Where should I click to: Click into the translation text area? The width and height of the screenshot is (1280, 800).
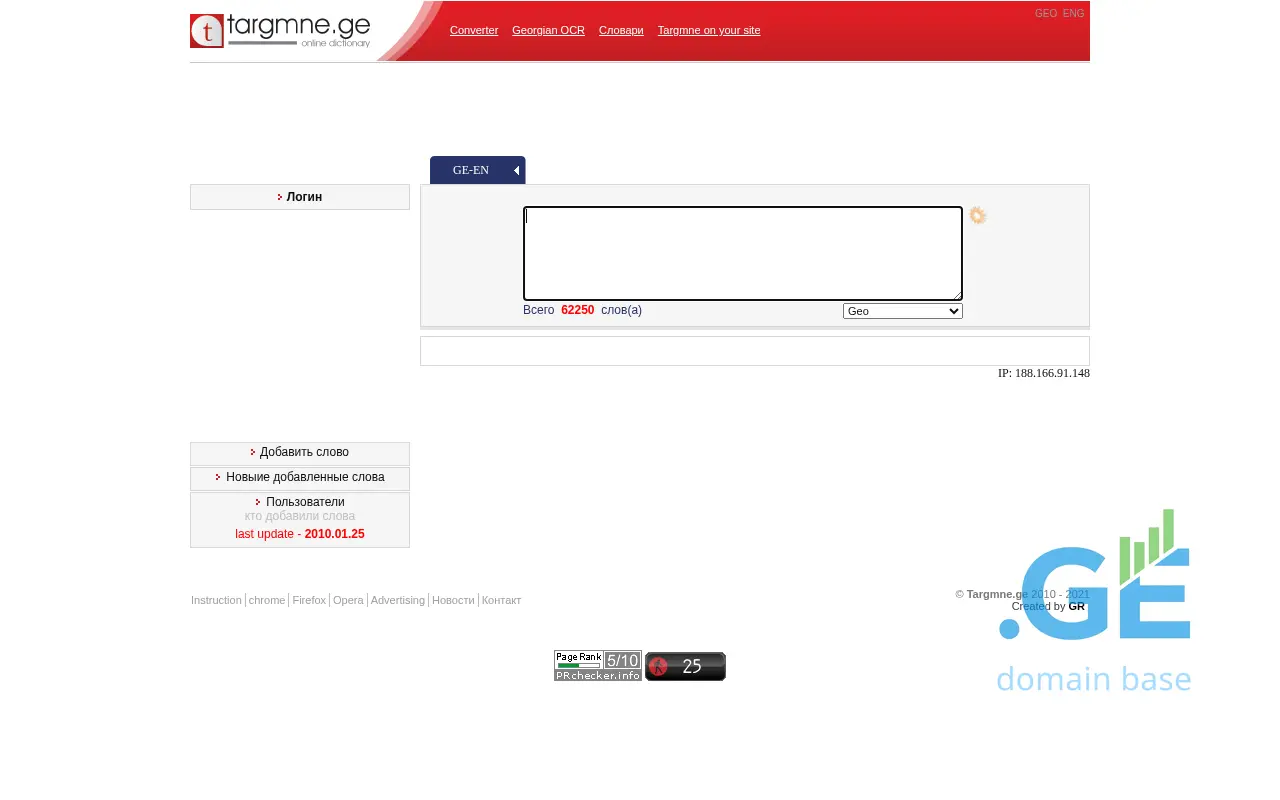pos(742,253)
